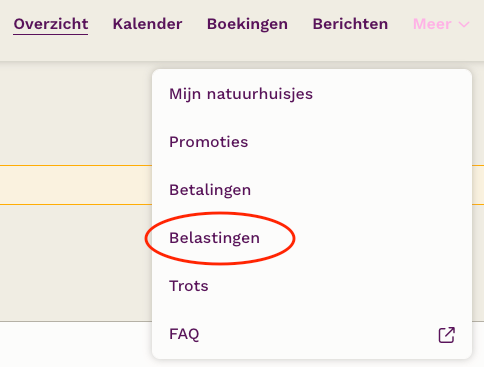Select the first entry in the Meer dropdown
Viewport: 484px width, 367px height.
312,94
